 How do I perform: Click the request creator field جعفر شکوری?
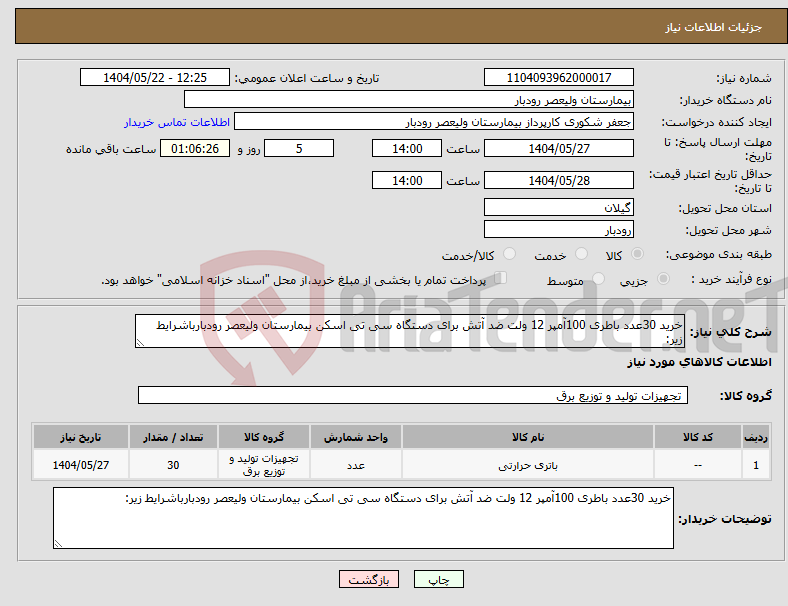pyautogui.click(x=434, y=122)
